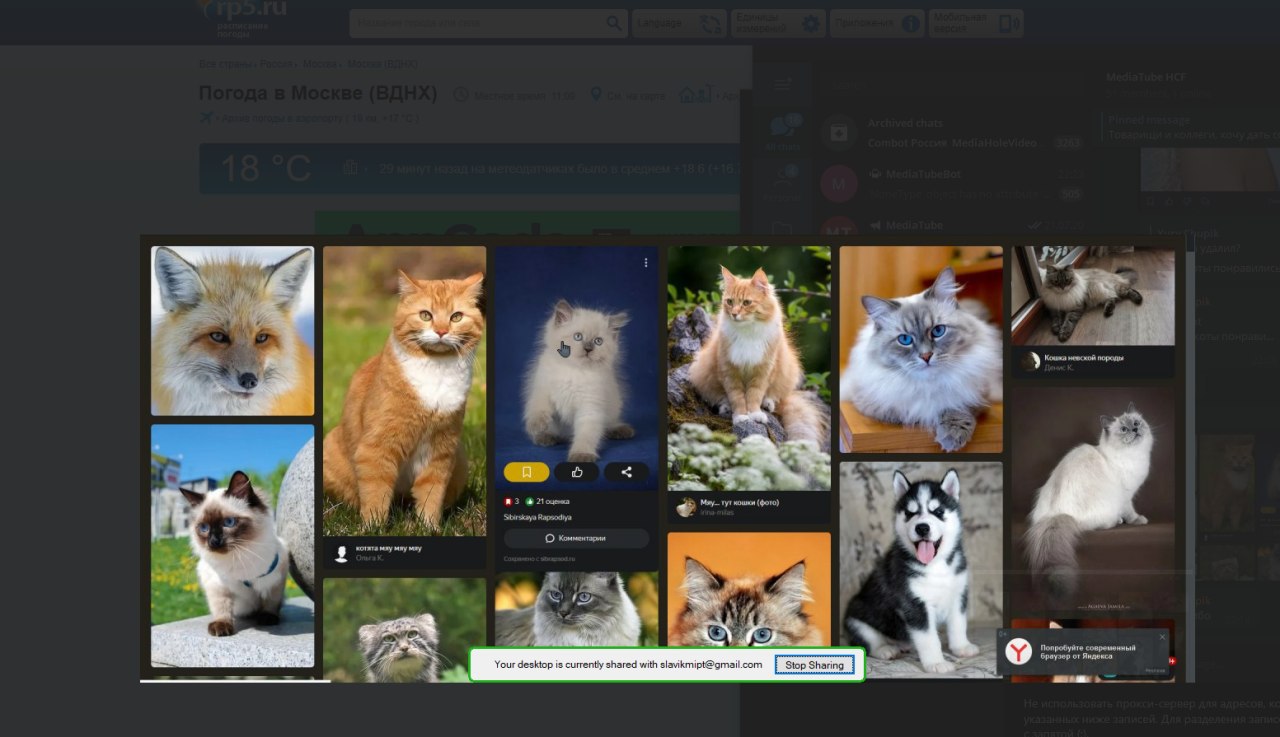Share the kitten image via share icon
This screenshot has width=1280, height=737.
pyautogui.click(x=627, y=472)
